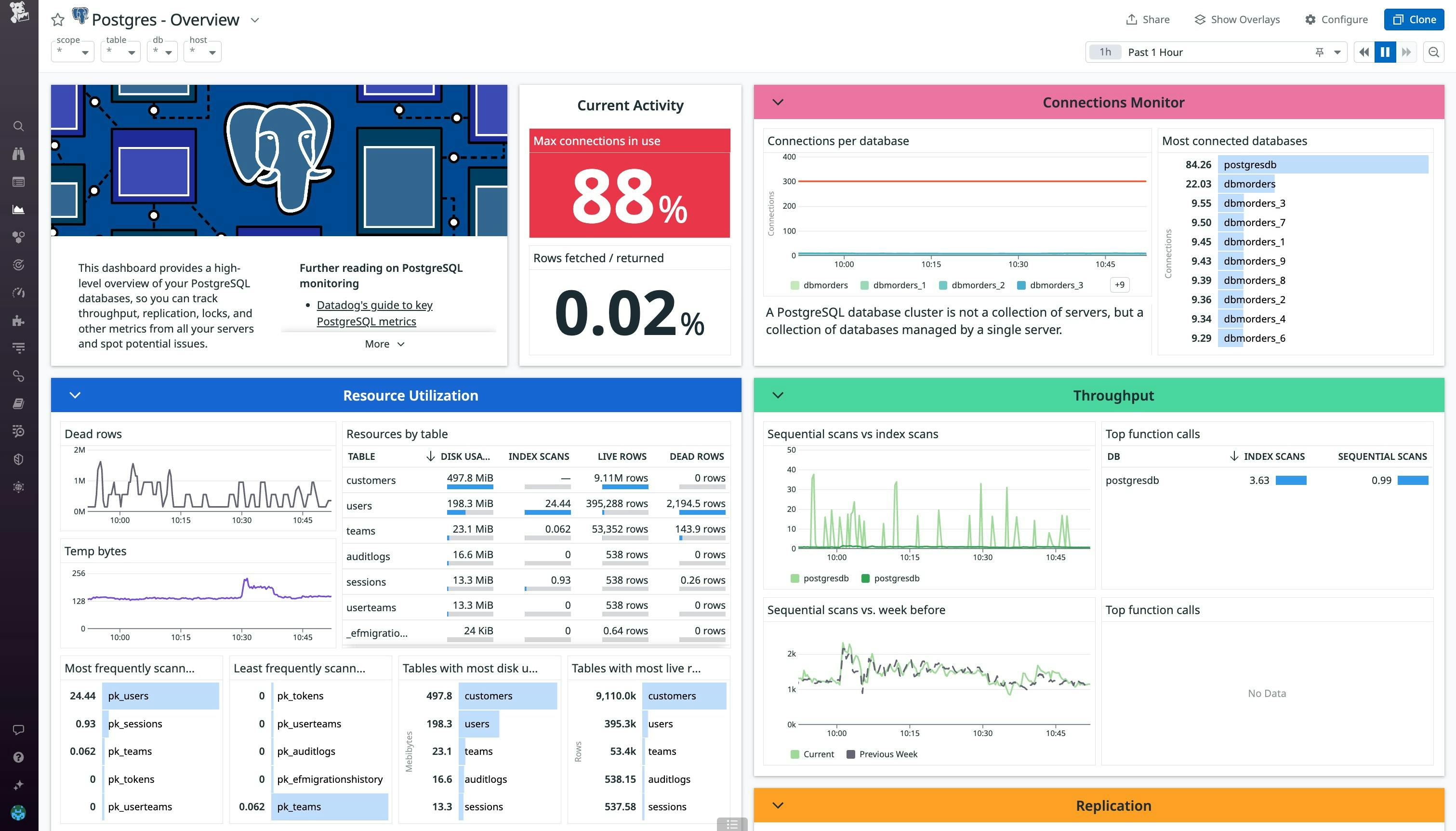Sort function calls by SEQUENTIAL SCANS column
1456x831 pixels.
point(1382,456)
